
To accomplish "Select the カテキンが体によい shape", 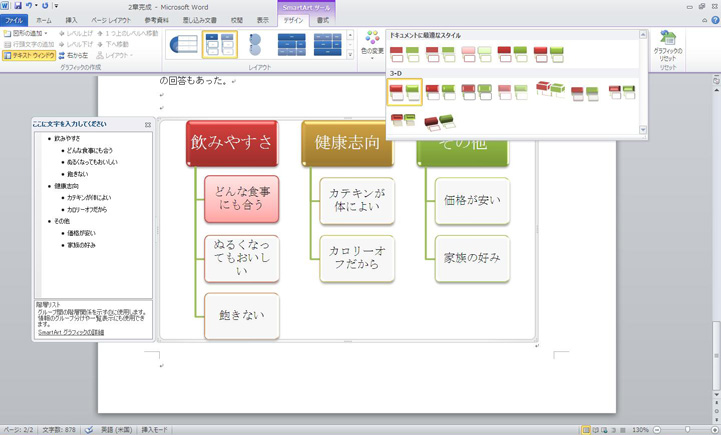I will 357,200.
